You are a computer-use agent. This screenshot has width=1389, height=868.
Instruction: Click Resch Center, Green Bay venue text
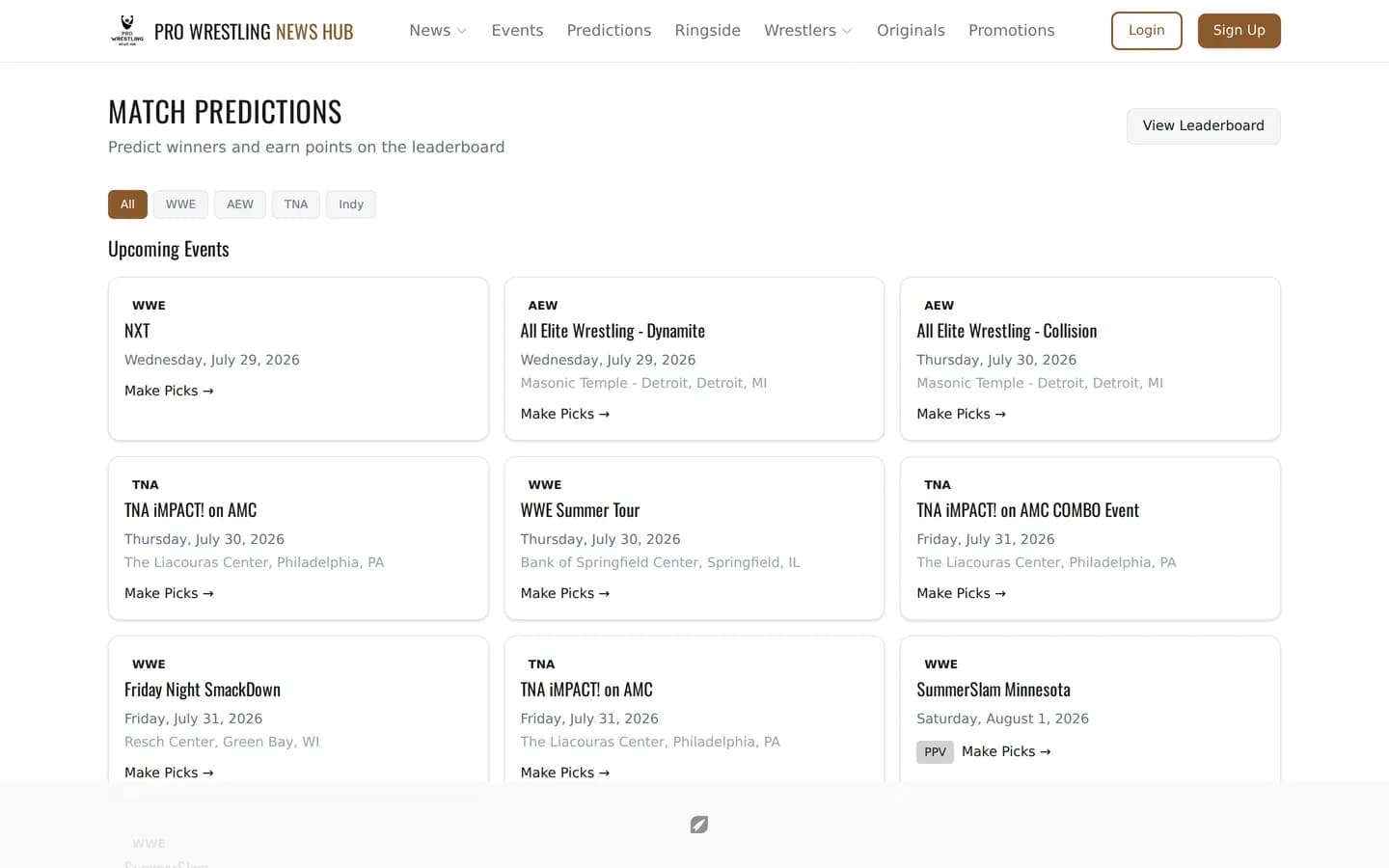pyautogui.click(x=222, y=742)
